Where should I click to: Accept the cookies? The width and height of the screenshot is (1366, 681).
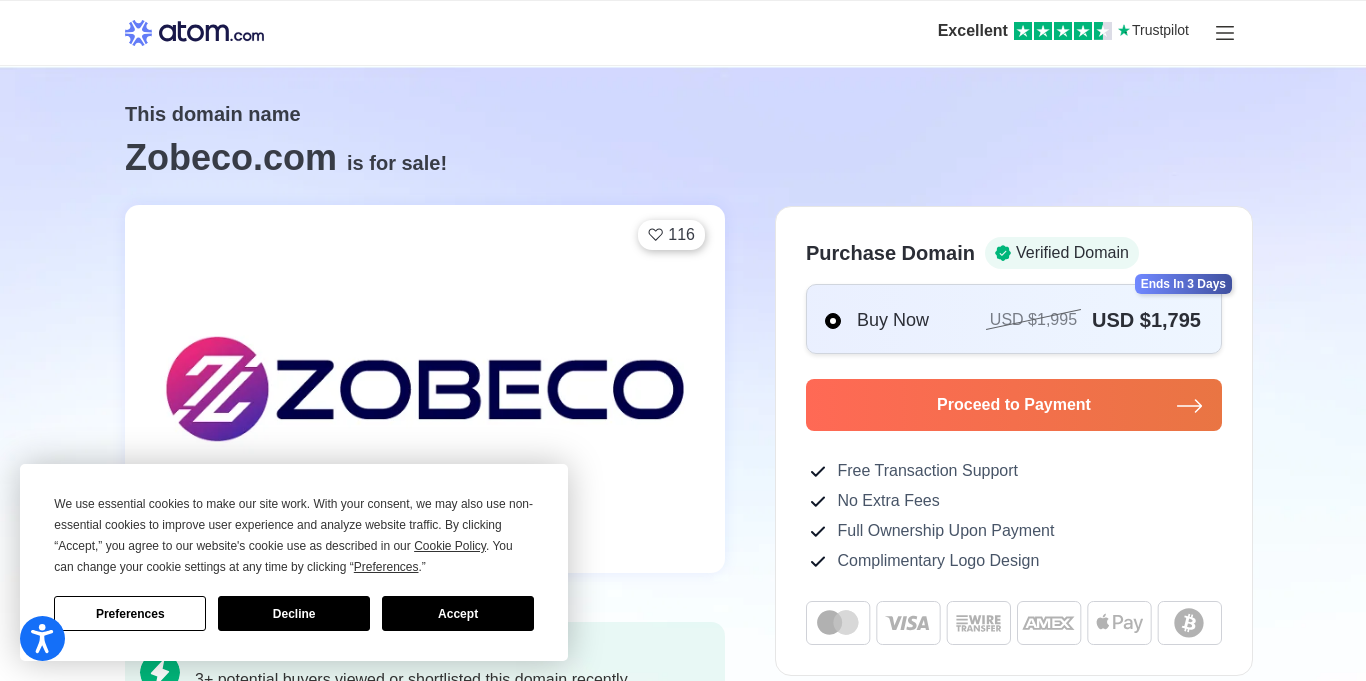pyautogui.click(x=457, y=614)
